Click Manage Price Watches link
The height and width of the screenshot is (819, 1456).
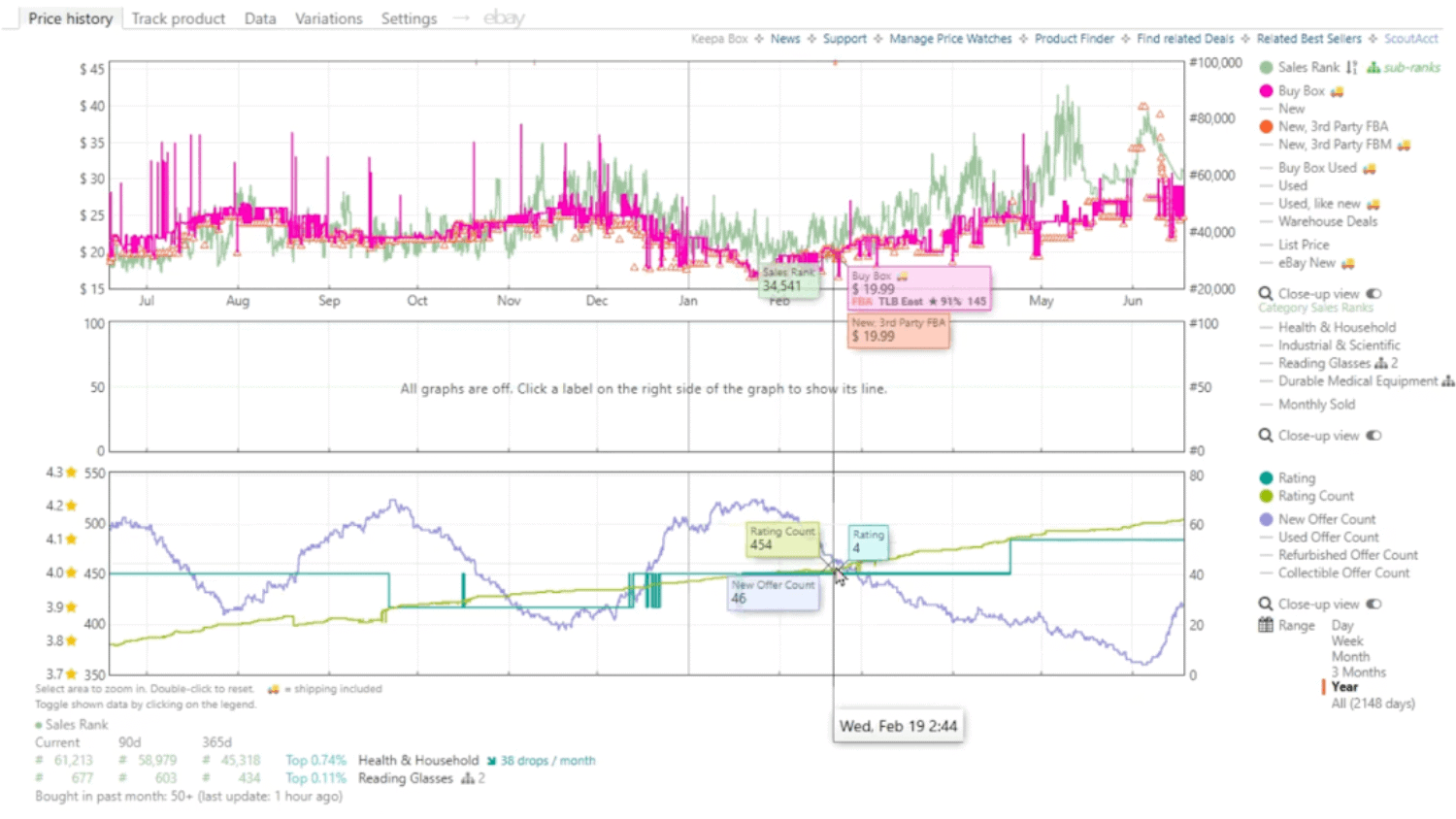point(949,39)
